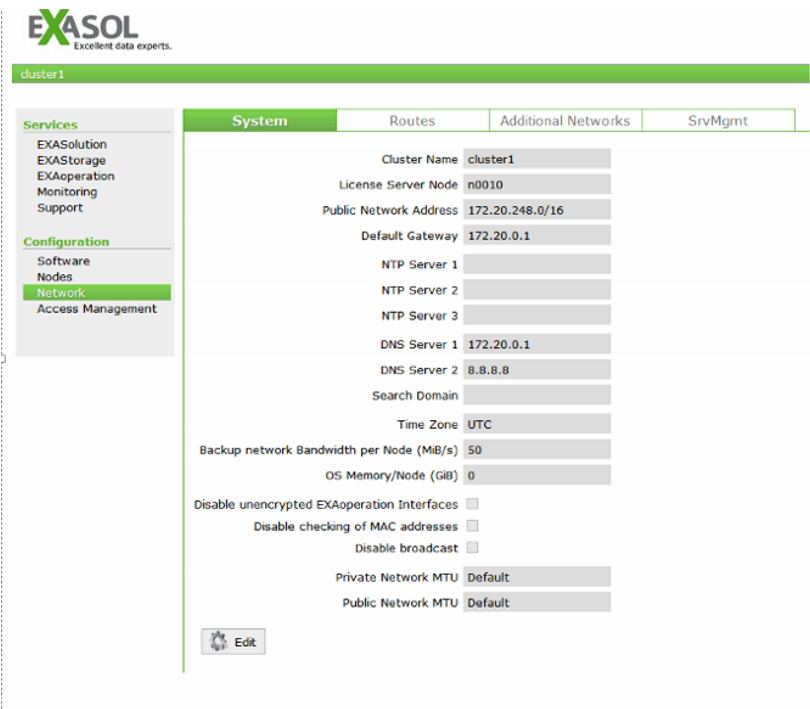Image resolution: width=810 pixels, height=709 pixels.
Task: Click the DNS Server 1 field
Action: coord(537,344)
